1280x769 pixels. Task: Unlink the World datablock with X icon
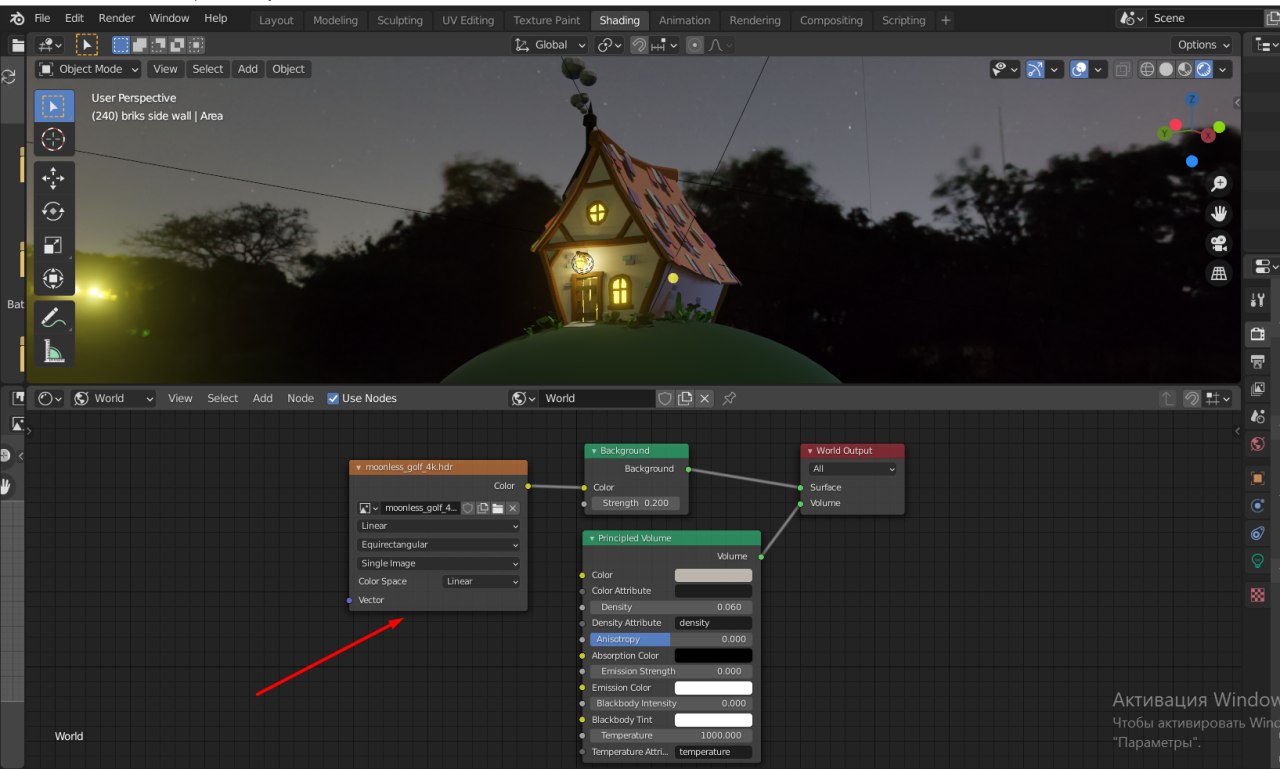704,398
